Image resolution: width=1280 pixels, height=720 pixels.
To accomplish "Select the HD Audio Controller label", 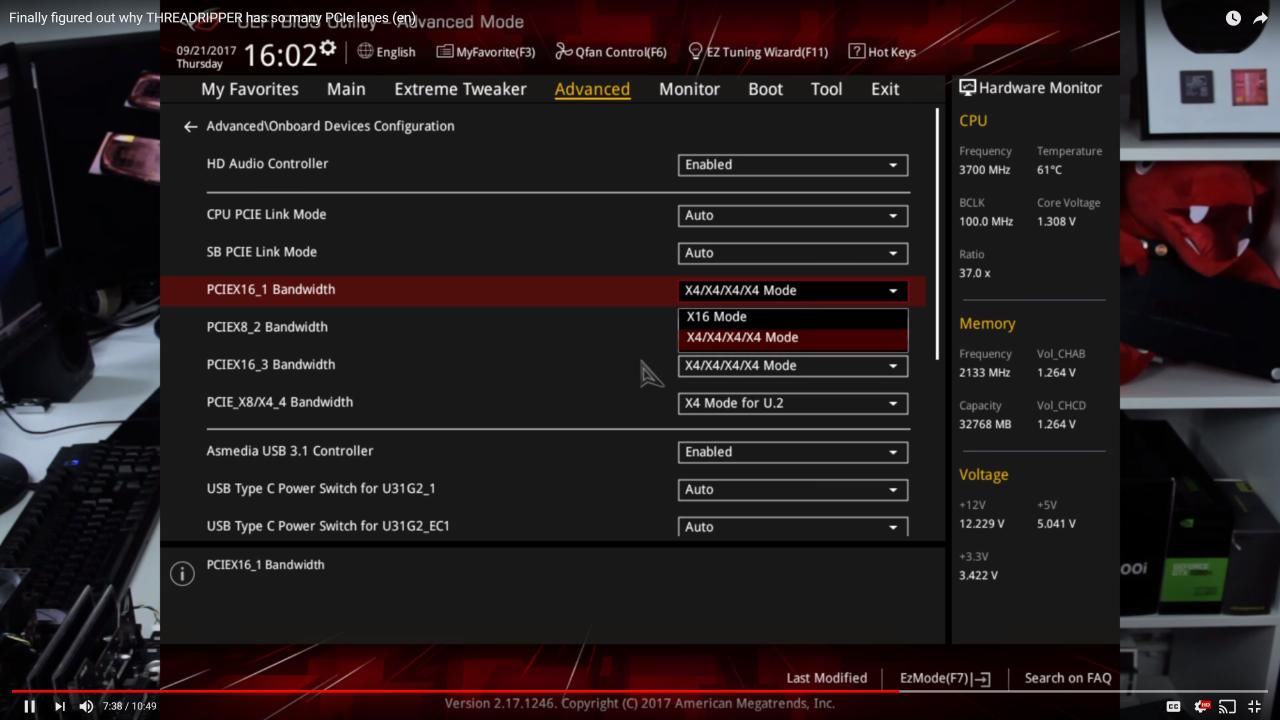I will coord(267,164).
